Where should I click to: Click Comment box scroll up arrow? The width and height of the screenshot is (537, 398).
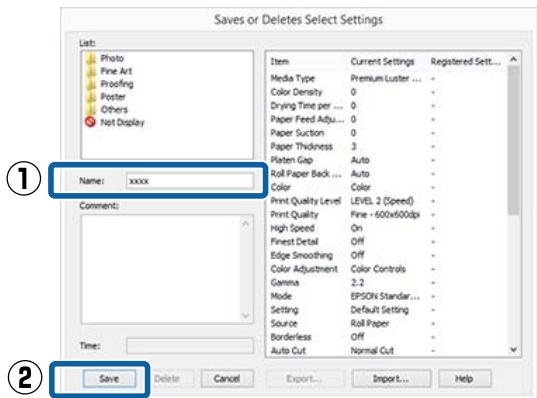(246, 224)
